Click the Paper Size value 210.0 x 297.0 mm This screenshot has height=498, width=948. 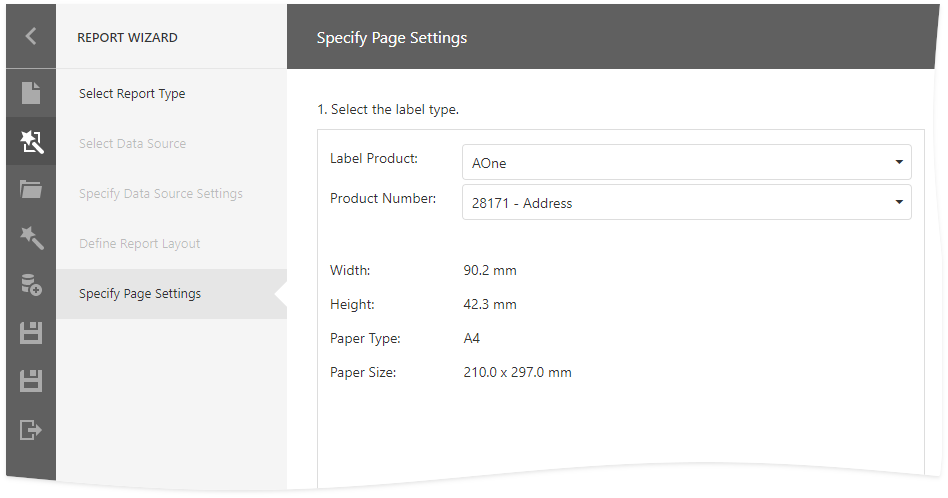point(517,373)
